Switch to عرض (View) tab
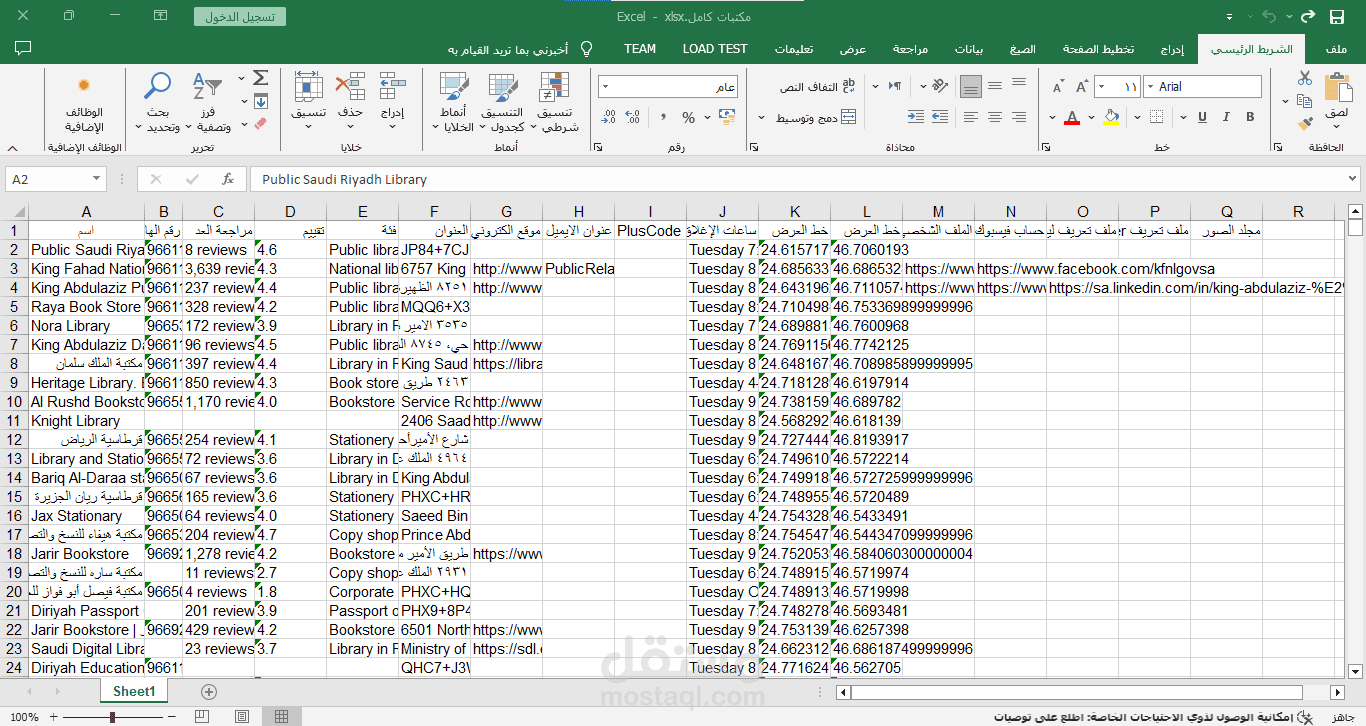 pyautogui.click(x=853, y=49)
